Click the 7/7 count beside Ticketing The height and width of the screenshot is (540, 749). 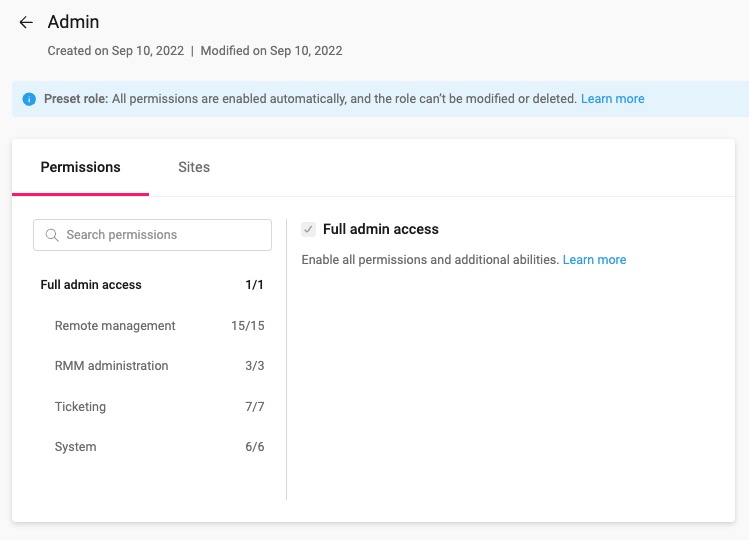[255, 407]
